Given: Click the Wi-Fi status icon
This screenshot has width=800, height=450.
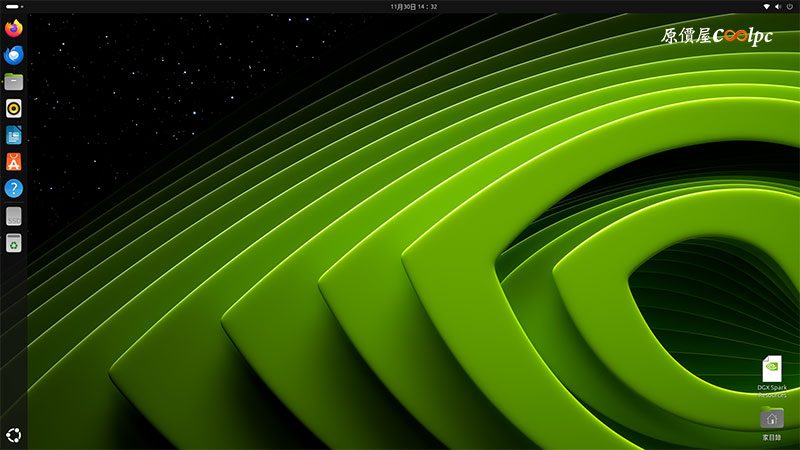Looking at the screenshot, I should point(766,6).
